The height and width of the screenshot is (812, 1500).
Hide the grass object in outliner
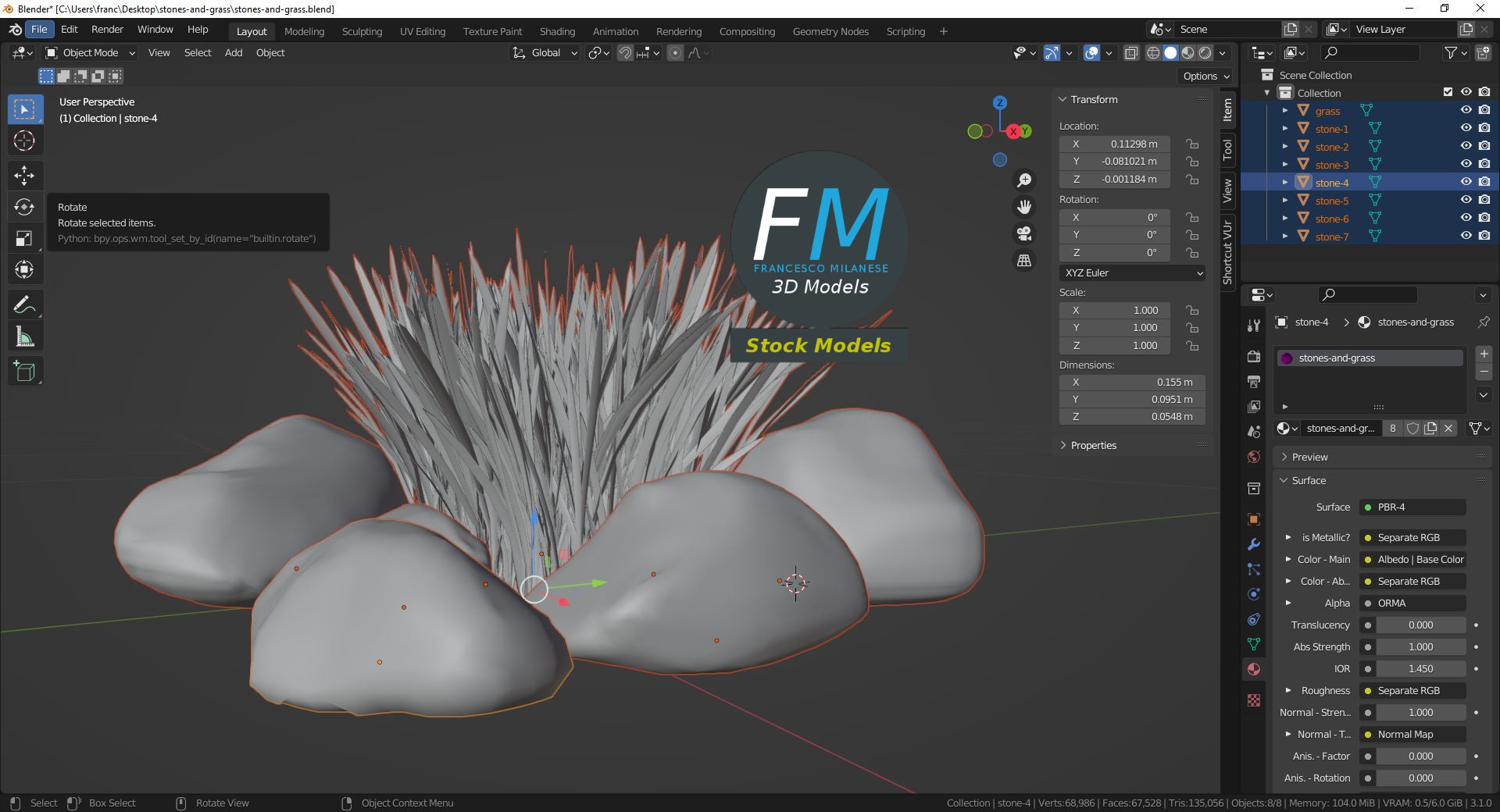(x=1466, y=110)
